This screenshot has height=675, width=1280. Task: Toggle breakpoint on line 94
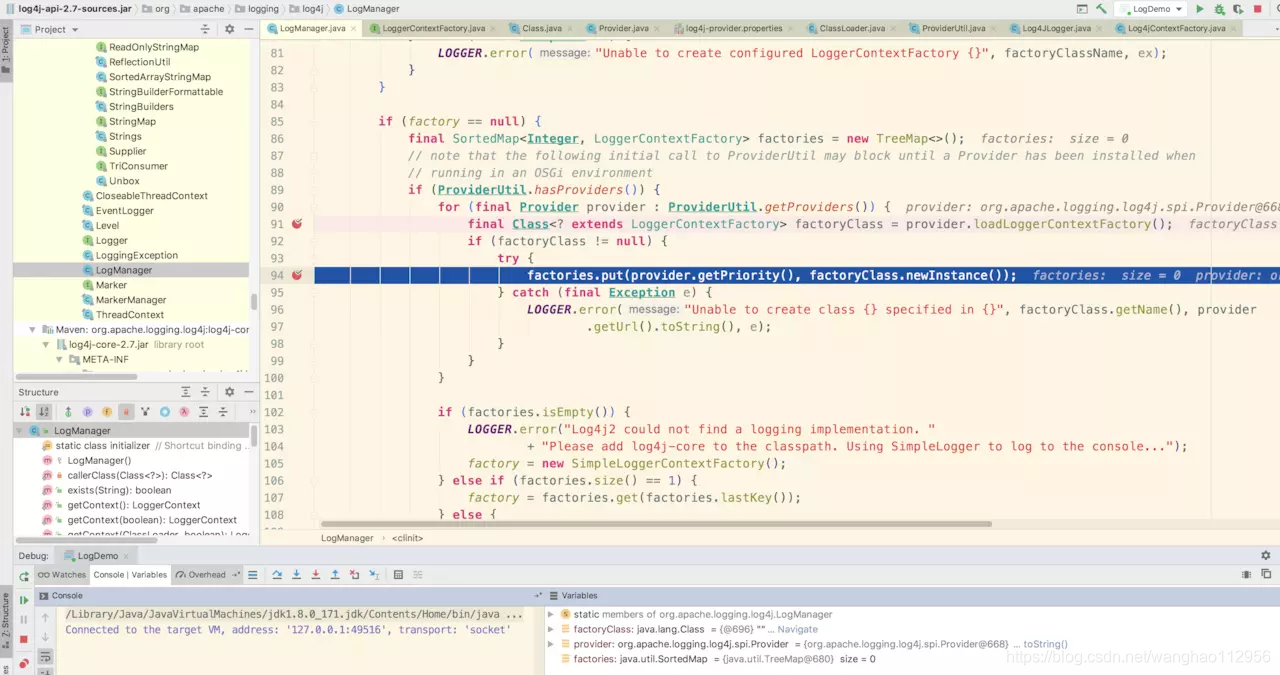click(297, 275)
